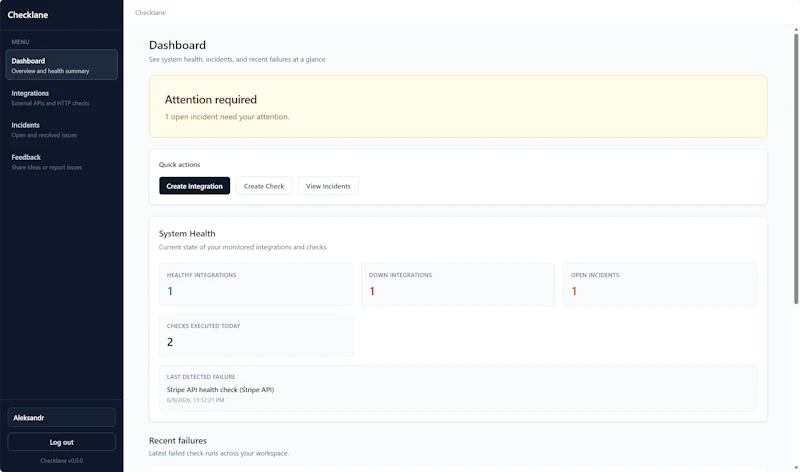Click the Checklane breadcrumb at top
Viewport: 800px width, 472px height.
coord(150,12)
